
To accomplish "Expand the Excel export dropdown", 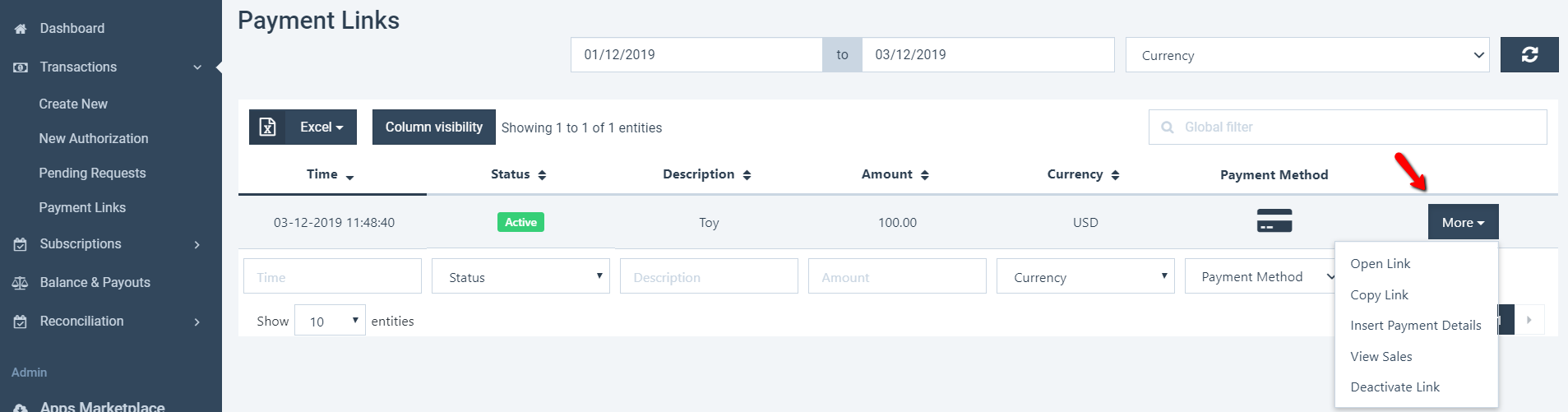I will coord(321,127).
